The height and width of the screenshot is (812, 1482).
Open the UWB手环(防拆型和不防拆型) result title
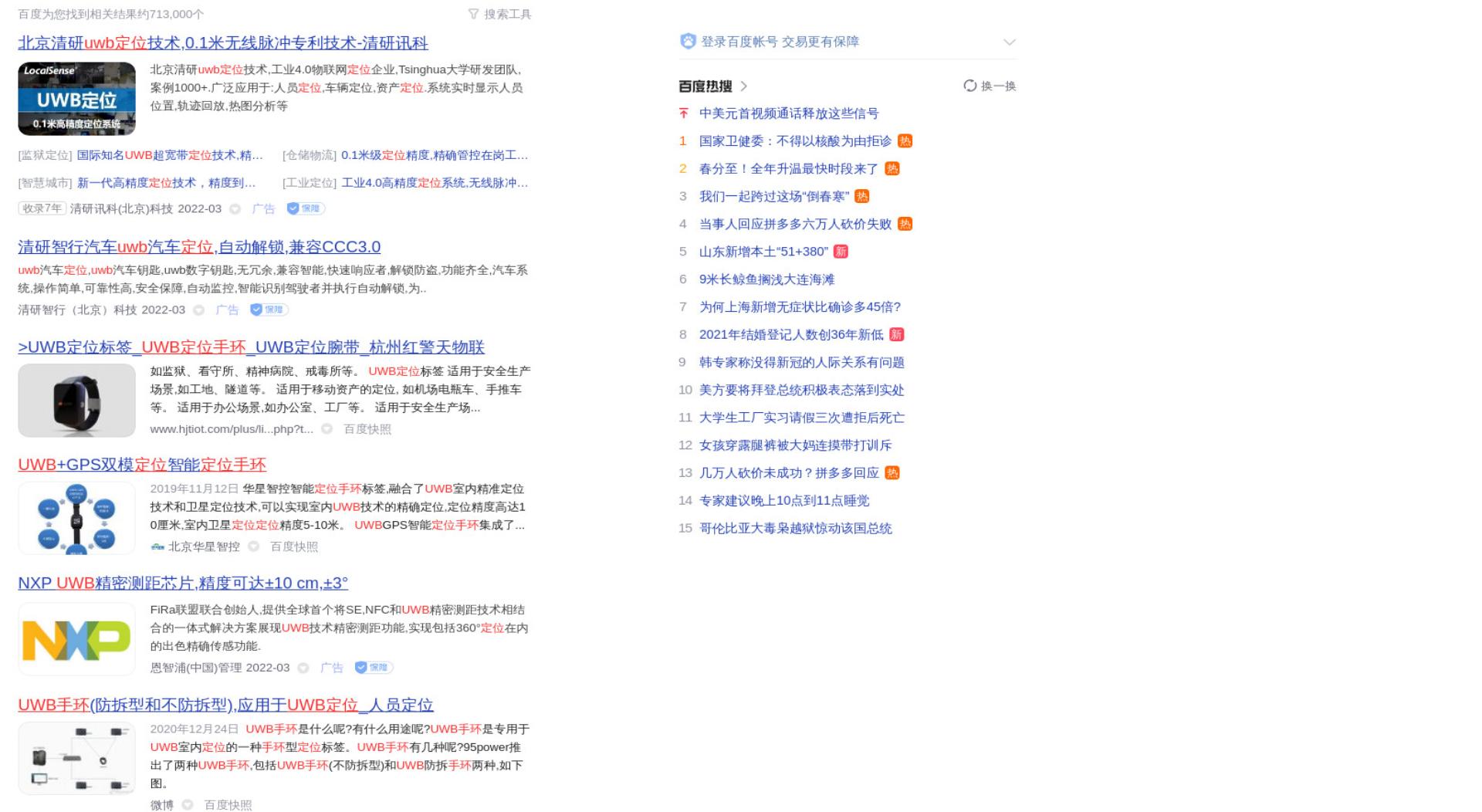coord(225,705)
